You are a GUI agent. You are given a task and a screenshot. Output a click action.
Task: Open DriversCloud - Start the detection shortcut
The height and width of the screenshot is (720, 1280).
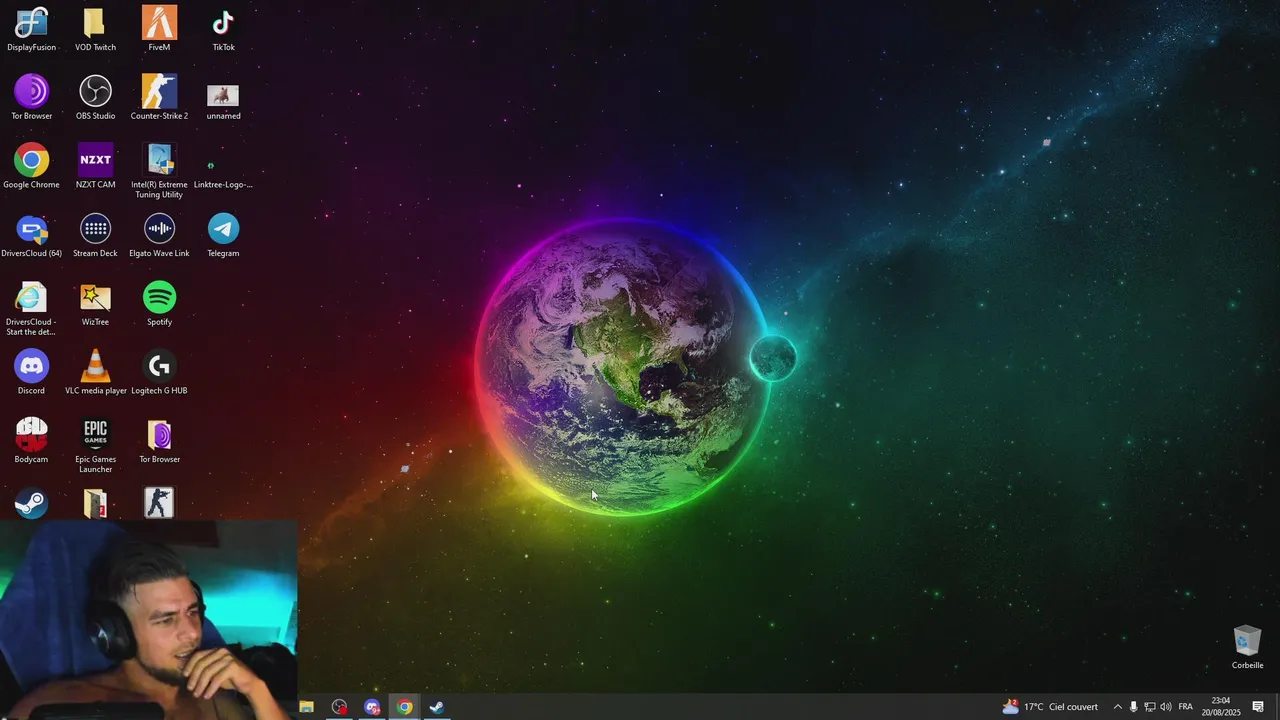(x=31, y=310)
